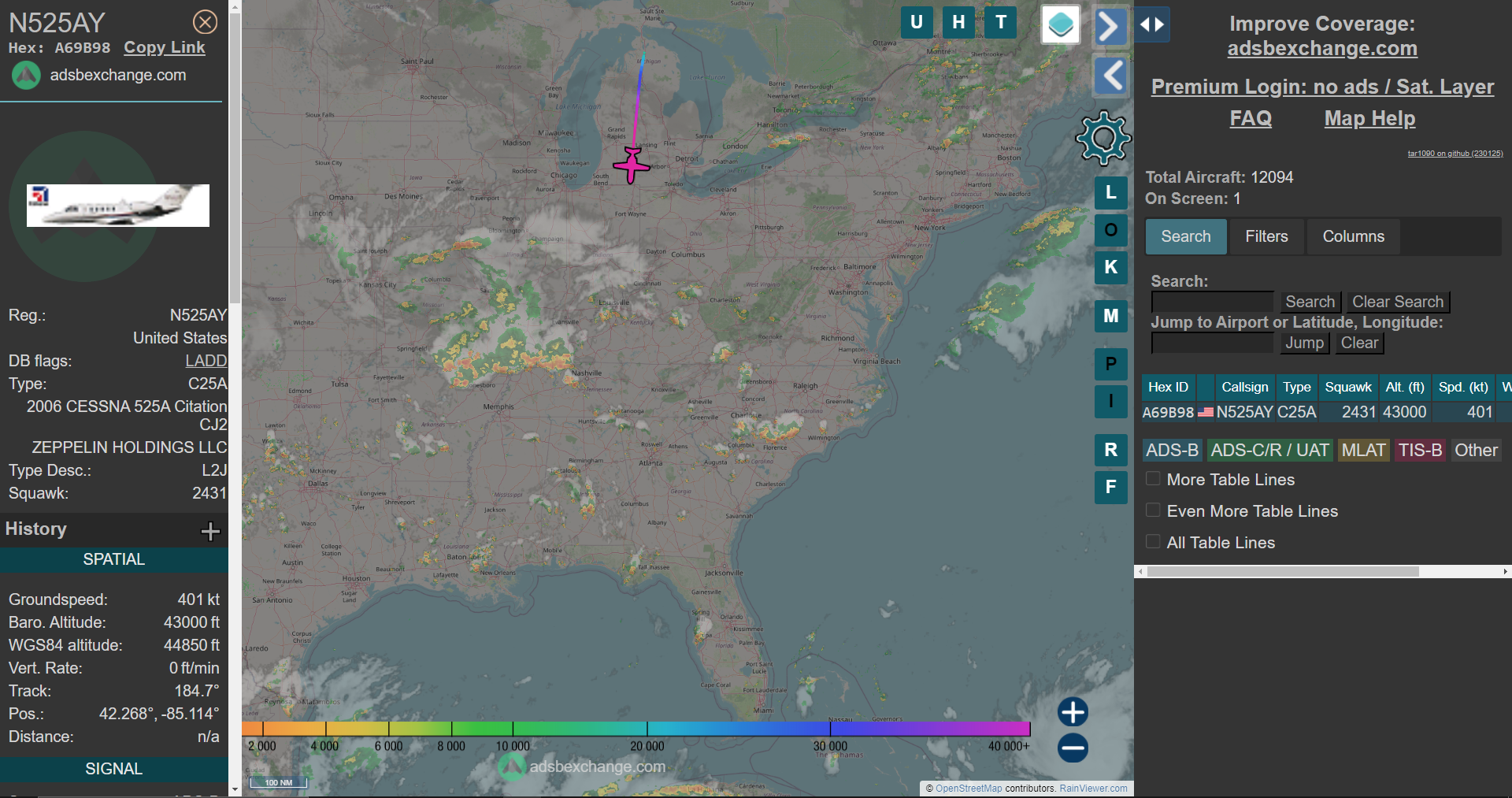The image size is (1512, 798).
Task: Click the U map toggle button
Action: coord(917,22)
